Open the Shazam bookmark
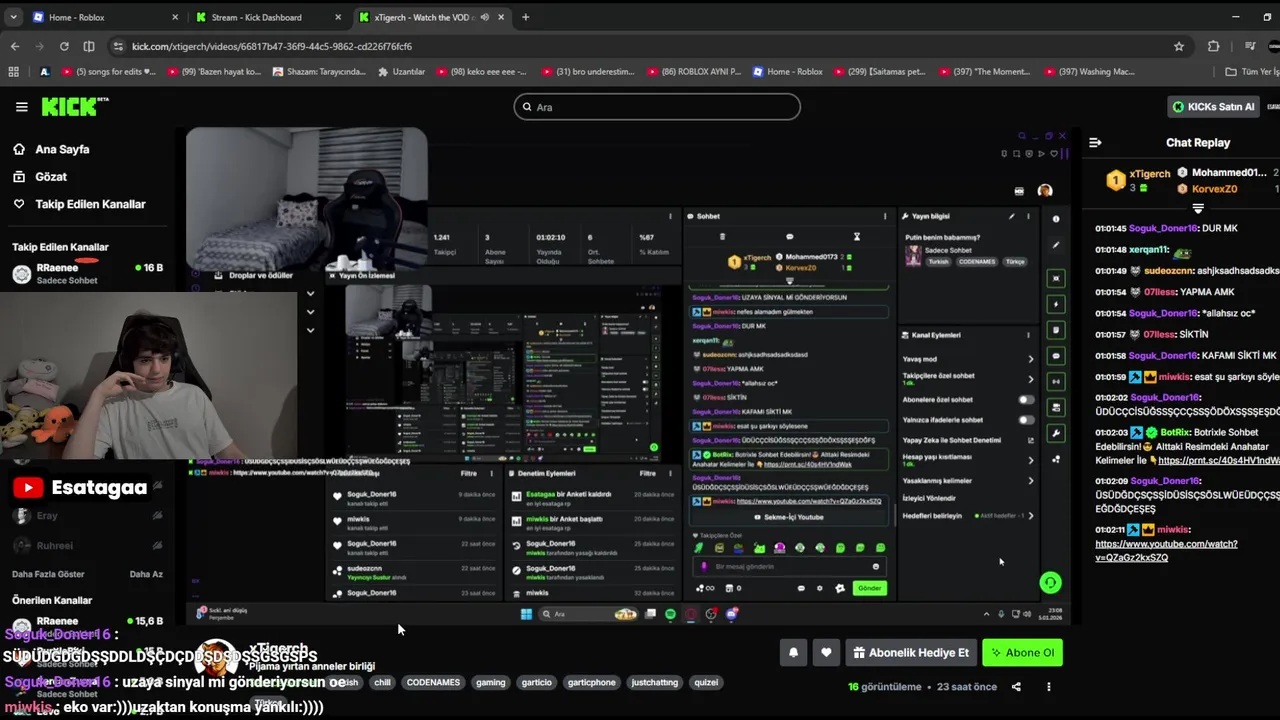1280x720 pixels. [317, 72]
